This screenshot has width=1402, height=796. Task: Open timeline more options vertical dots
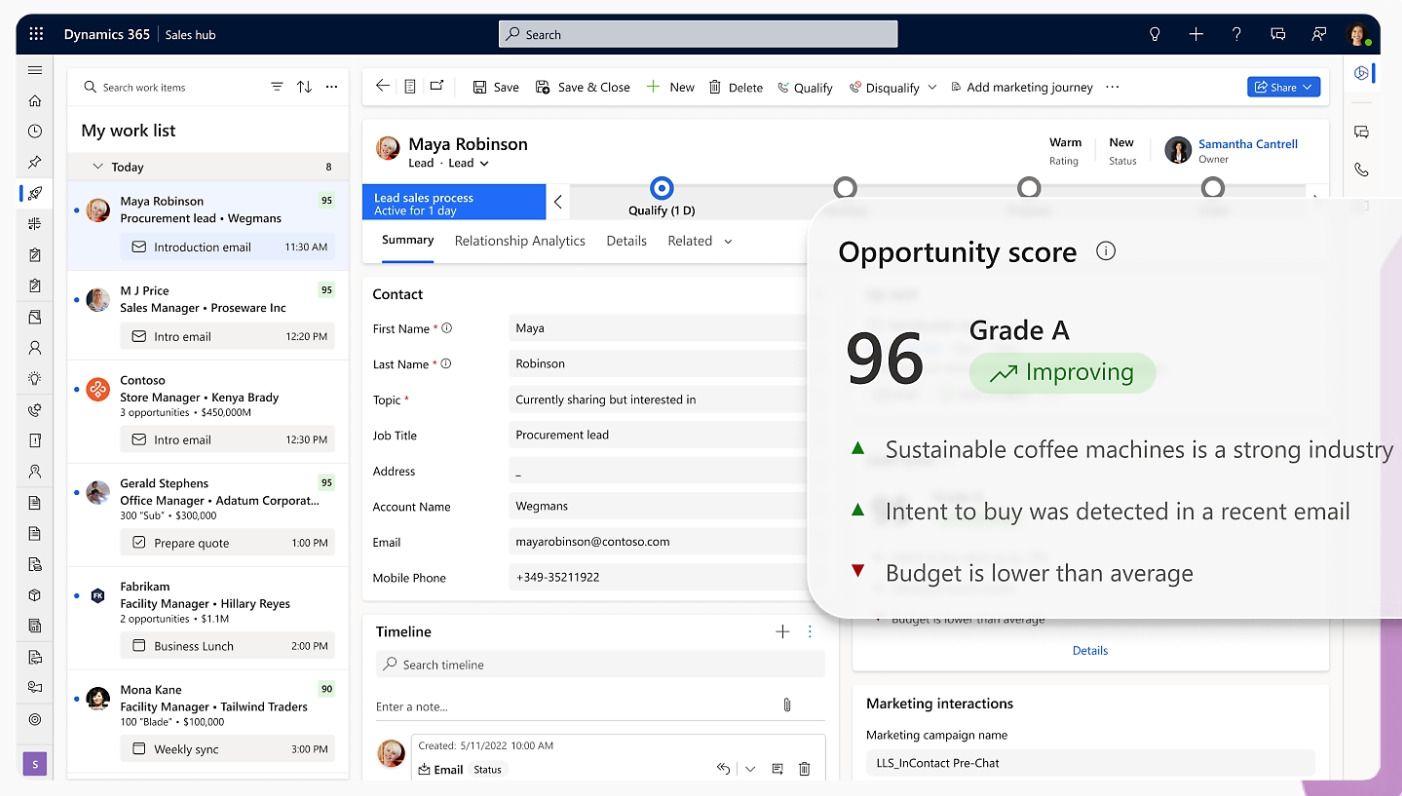click(x=810, y=631)
